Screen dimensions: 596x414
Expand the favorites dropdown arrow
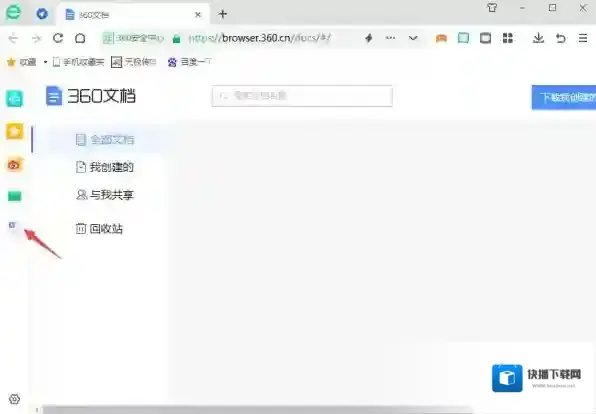pyautogui.click(x=45, y=62)
